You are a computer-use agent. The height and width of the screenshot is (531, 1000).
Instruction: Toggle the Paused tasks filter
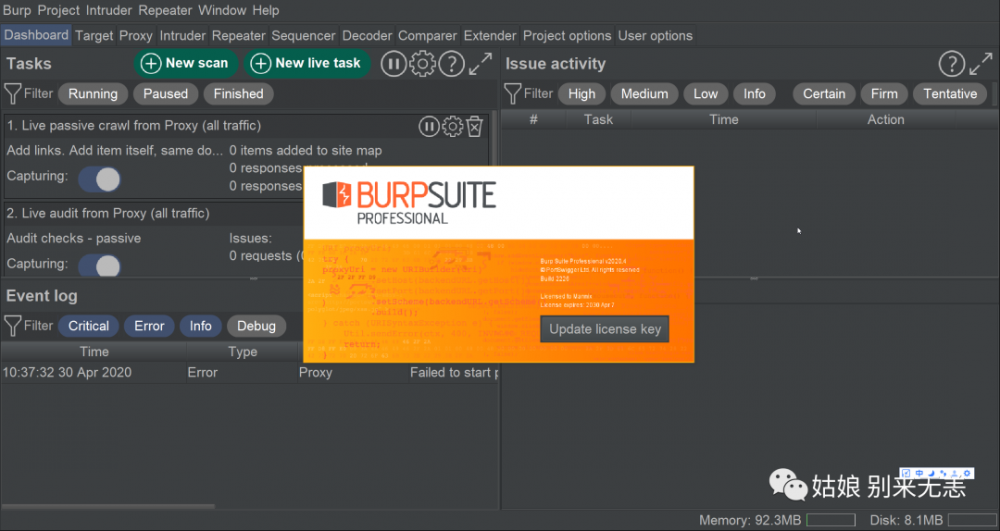click(166, 94)
